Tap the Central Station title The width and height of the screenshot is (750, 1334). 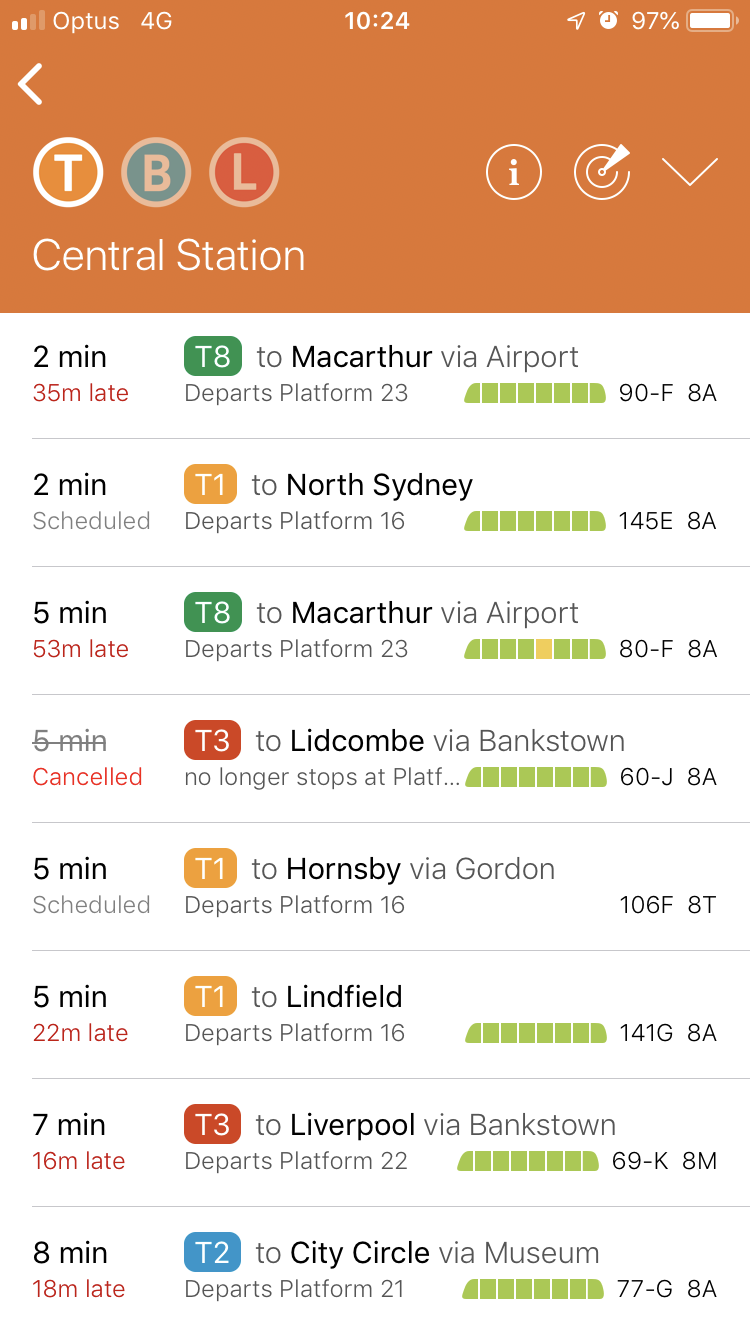tap(169, 256)
